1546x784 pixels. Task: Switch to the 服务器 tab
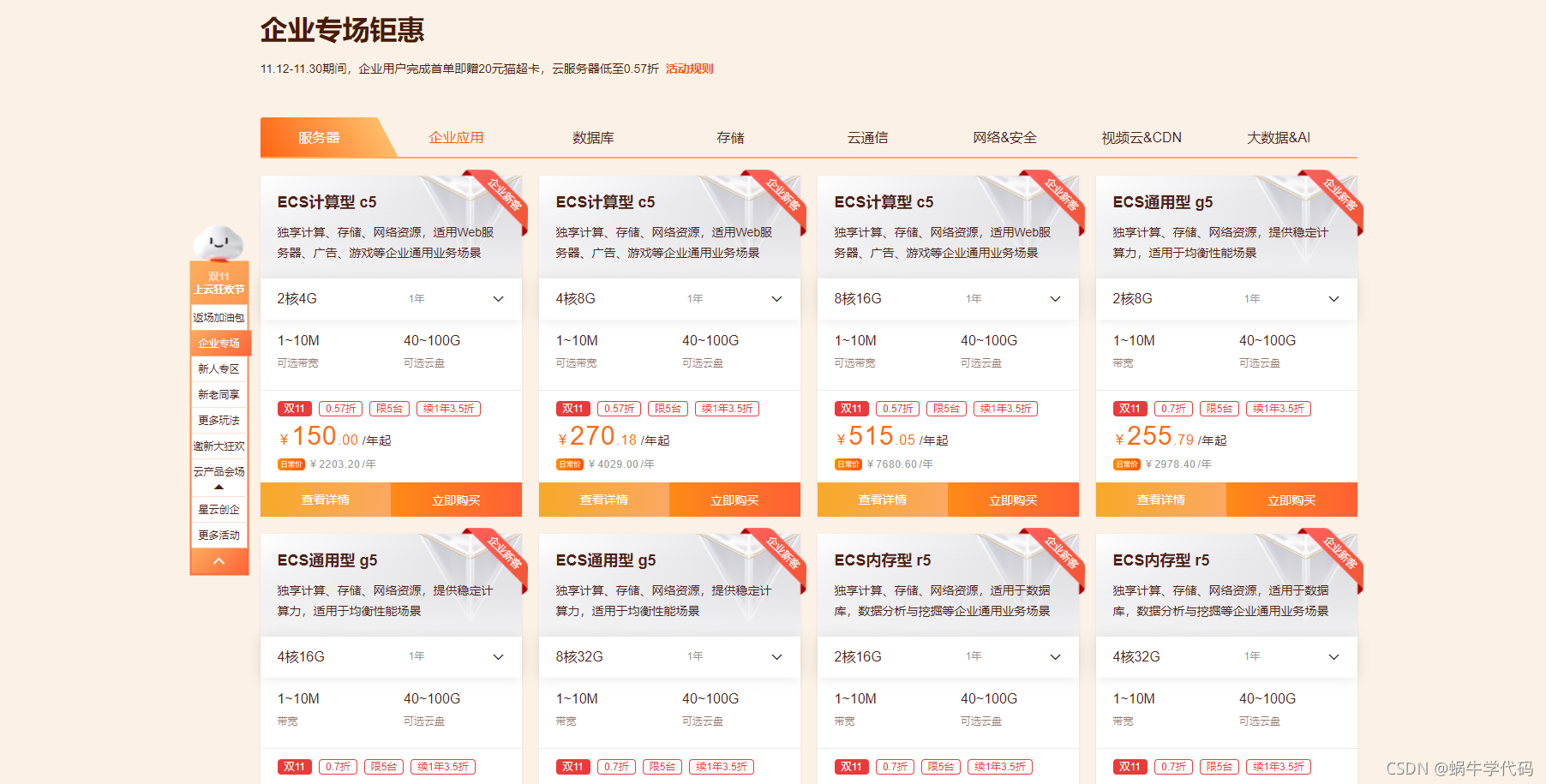pyautogui.click(x=319, y=137)
